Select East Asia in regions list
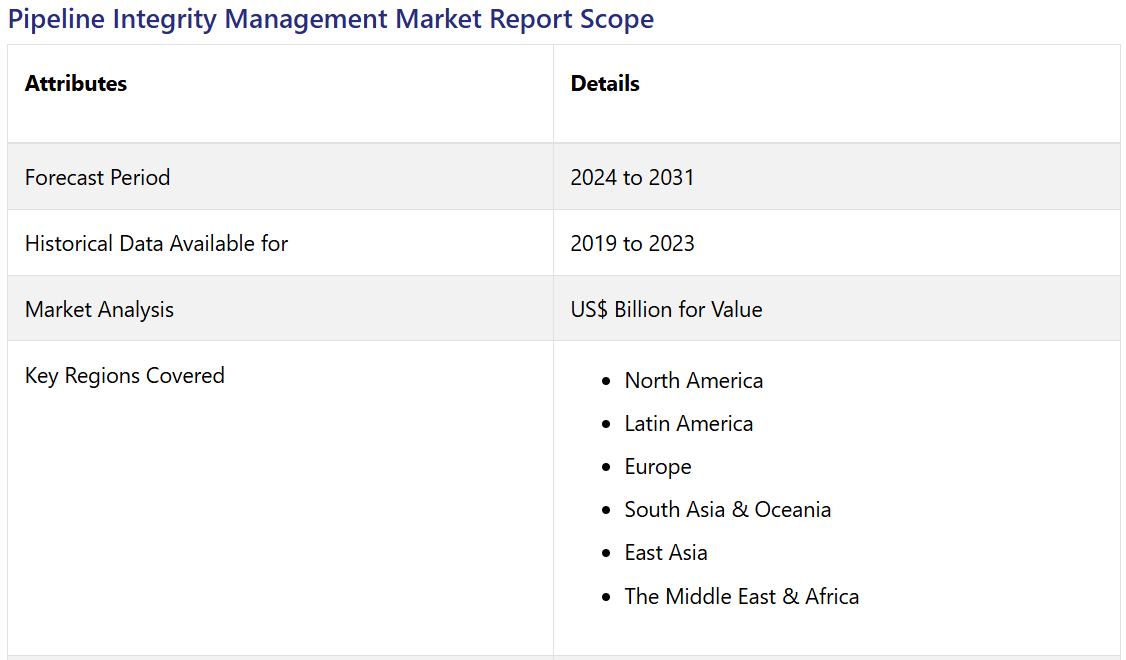Image resolution: width=1126 pixels, height=660 pixels. point(665,553)
